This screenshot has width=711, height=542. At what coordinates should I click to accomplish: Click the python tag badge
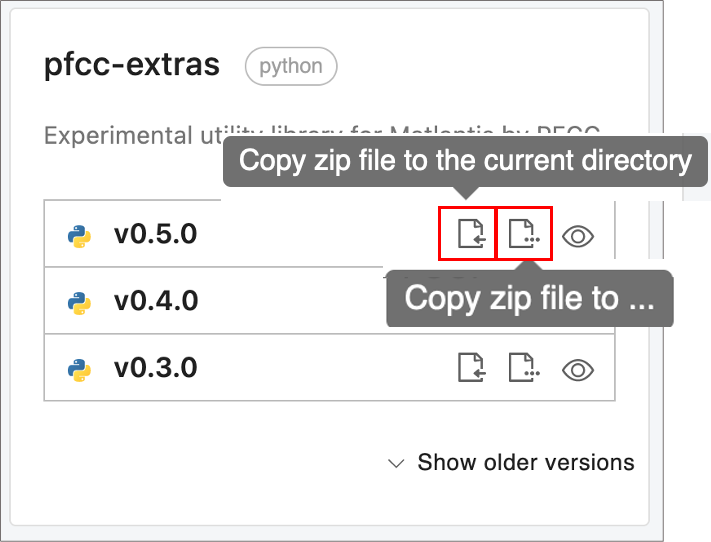point(291,67)
